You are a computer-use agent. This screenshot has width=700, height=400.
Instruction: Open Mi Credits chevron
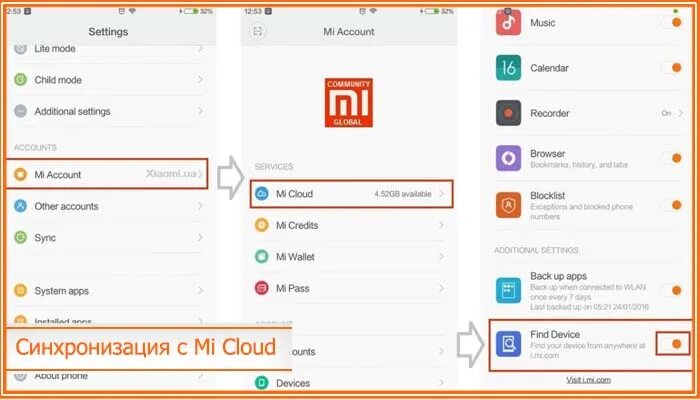click(442, 225)
